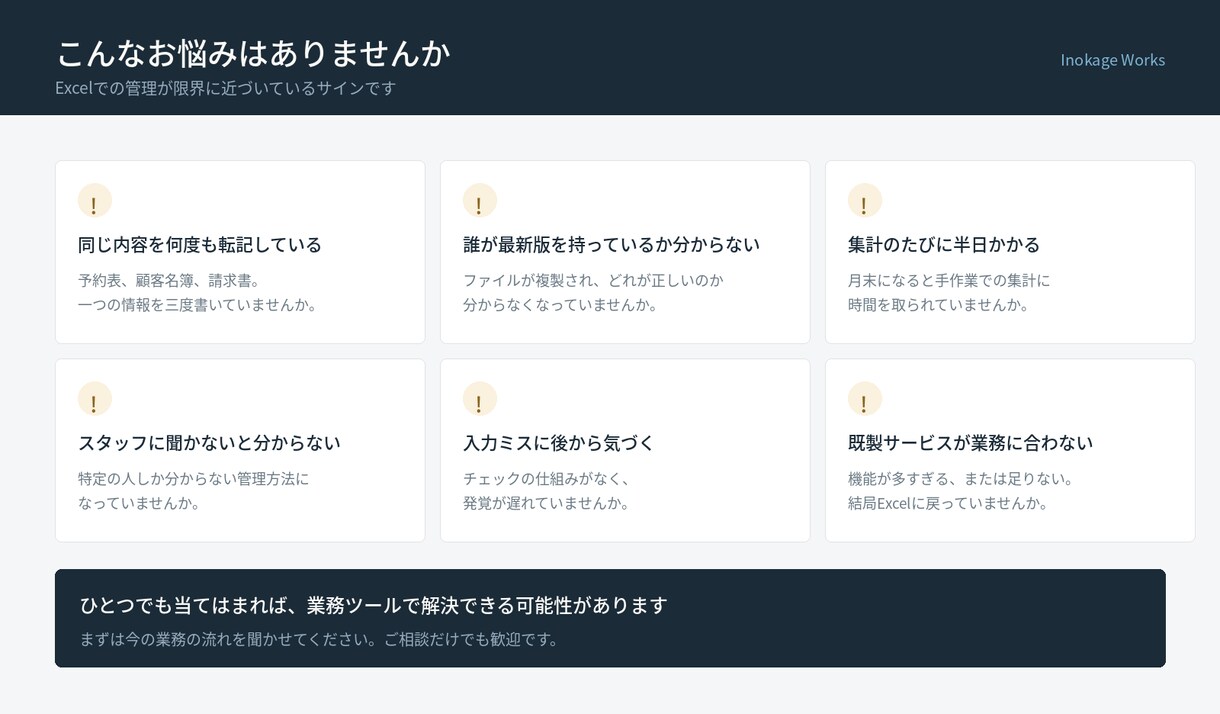Click text 特定の人しか分からない管理方法に
1220x714 pixels.
tap(194, 478)
